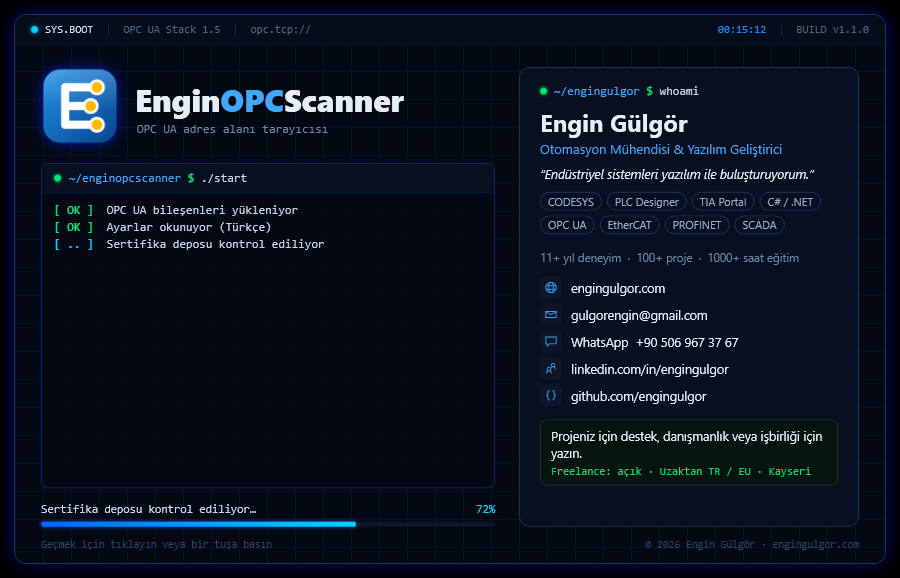Click the EnginOPCScanner title text
The image size is (900, 578).
[270, 102]
